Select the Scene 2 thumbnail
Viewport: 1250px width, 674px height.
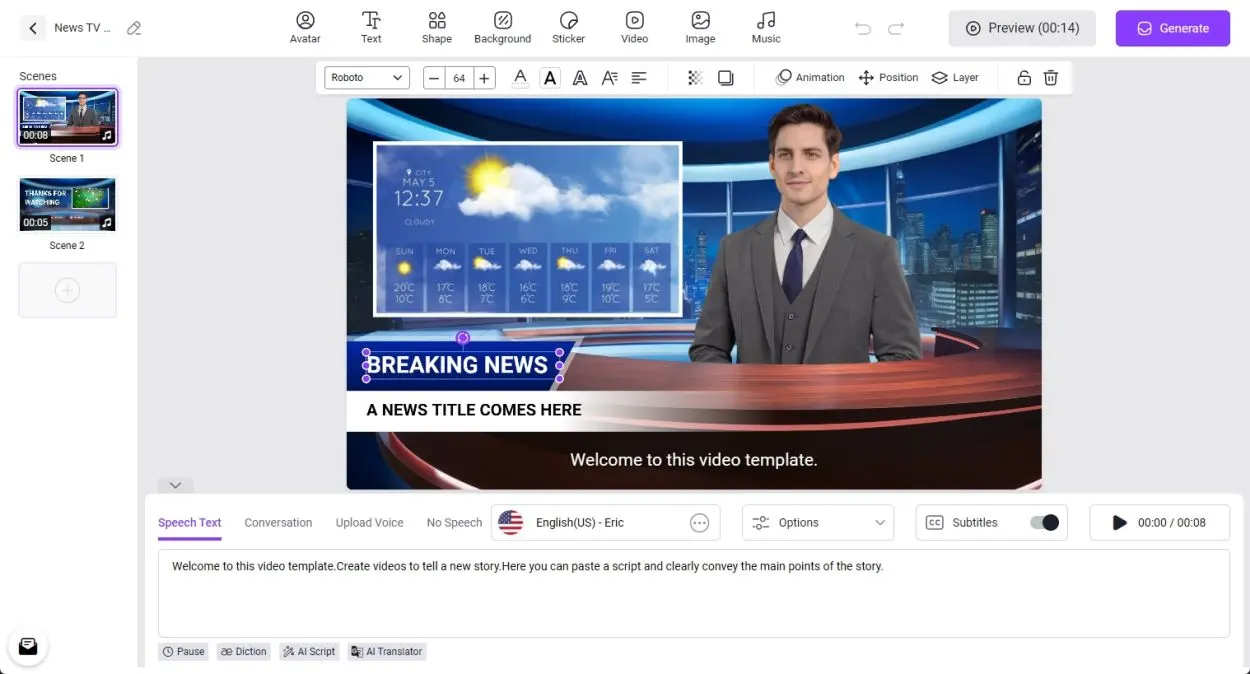tap(67, 203)
